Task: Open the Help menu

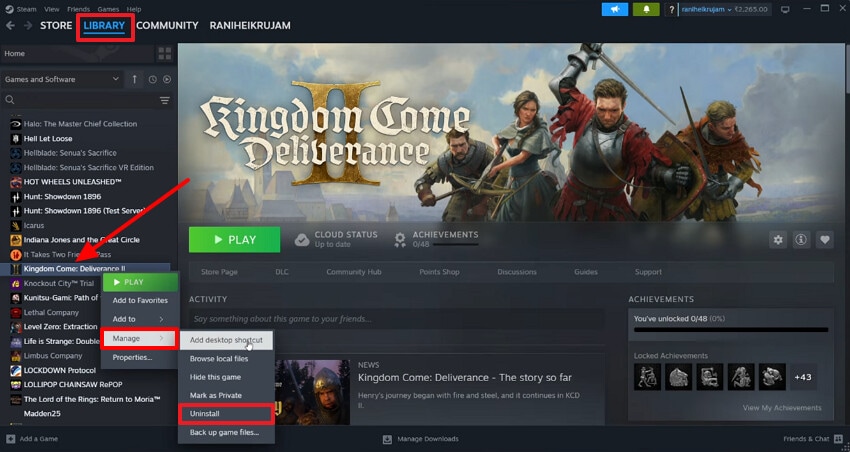Action: click(134, 9)
